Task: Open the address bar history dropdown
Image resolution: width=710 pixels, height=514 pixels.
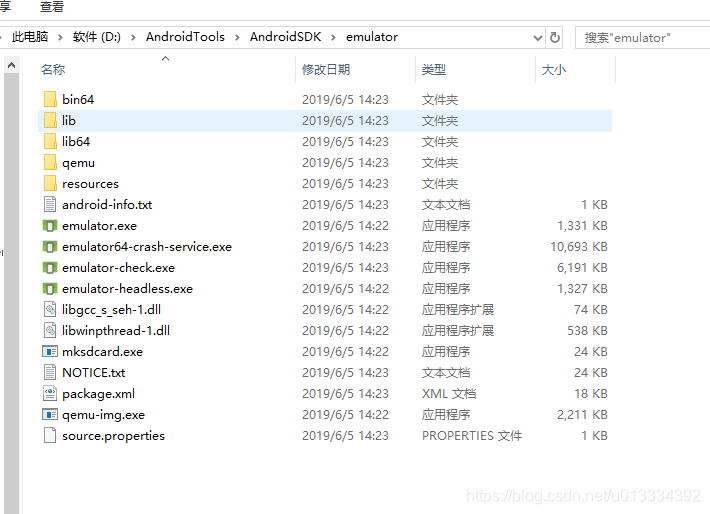Action: click(538, 38)
